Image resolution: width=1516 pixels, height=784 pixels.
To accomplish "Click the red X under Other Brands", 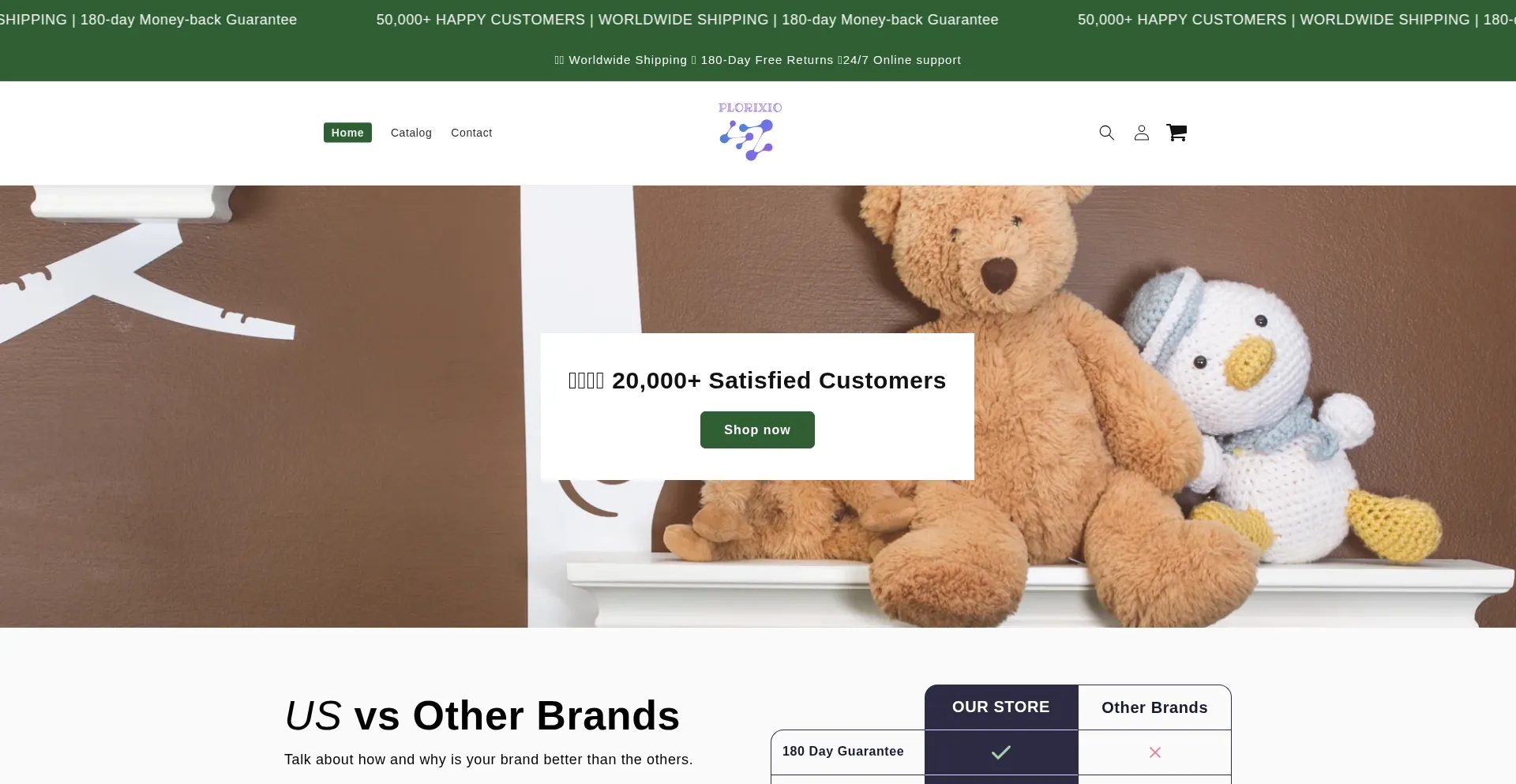I will tap(1154, 752).
